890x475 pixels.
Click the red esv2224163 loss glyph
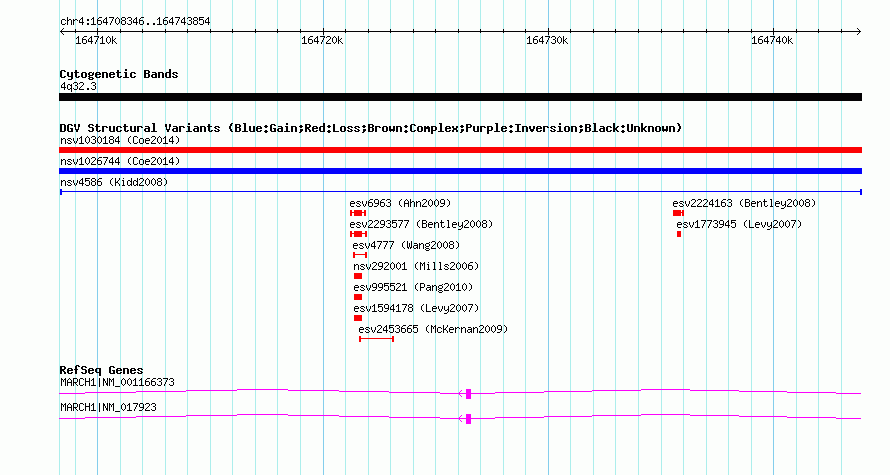[678, 213]
